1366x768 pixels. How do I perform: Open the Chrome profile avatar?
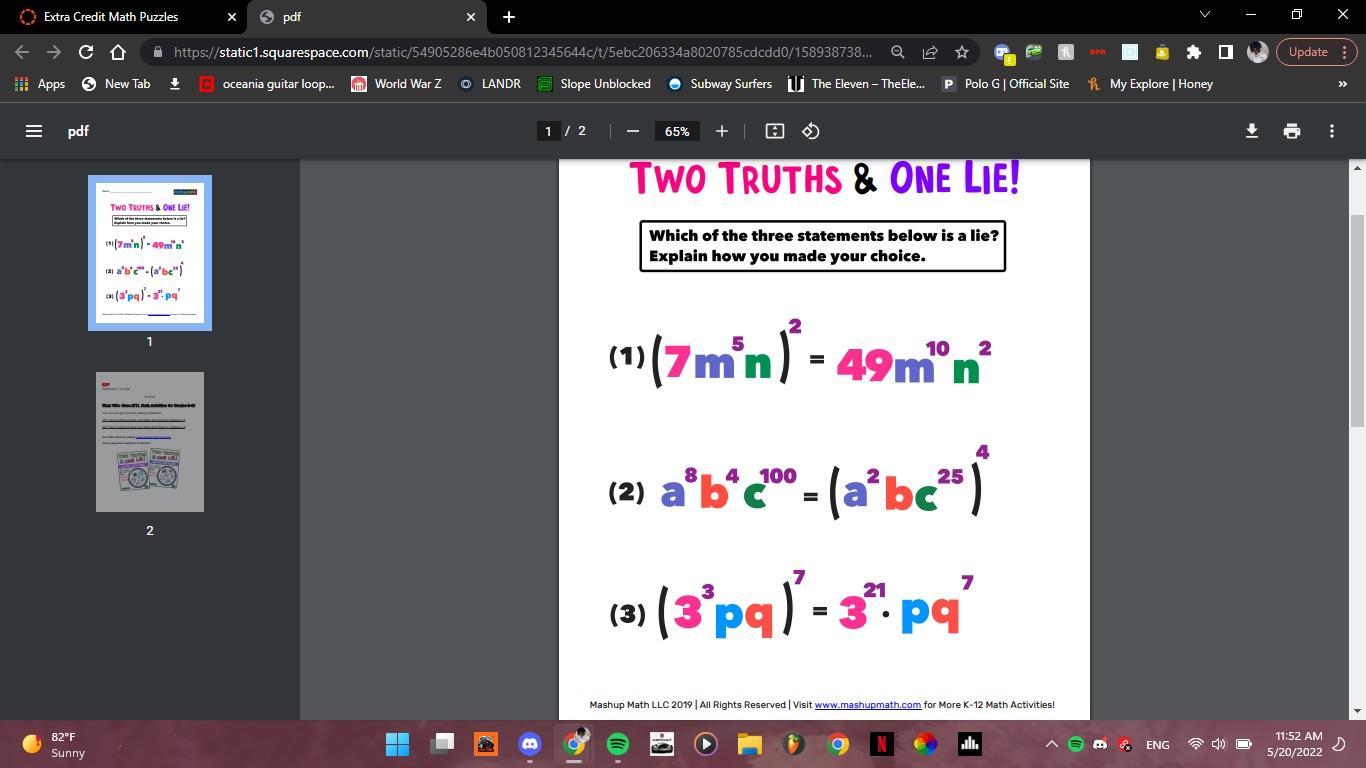coord(1258,52)
